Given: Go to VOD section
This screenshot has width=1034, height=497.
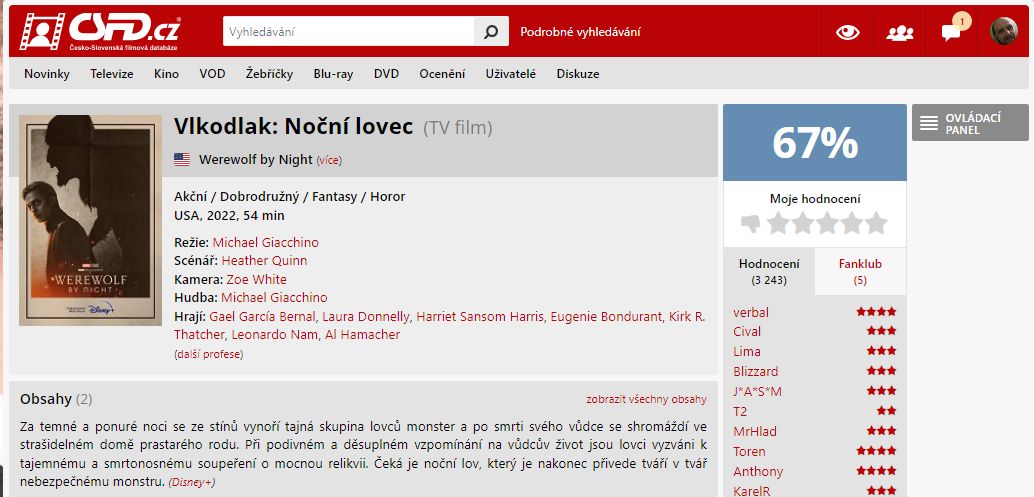Looking at the screenshot, I should point(212,74).
